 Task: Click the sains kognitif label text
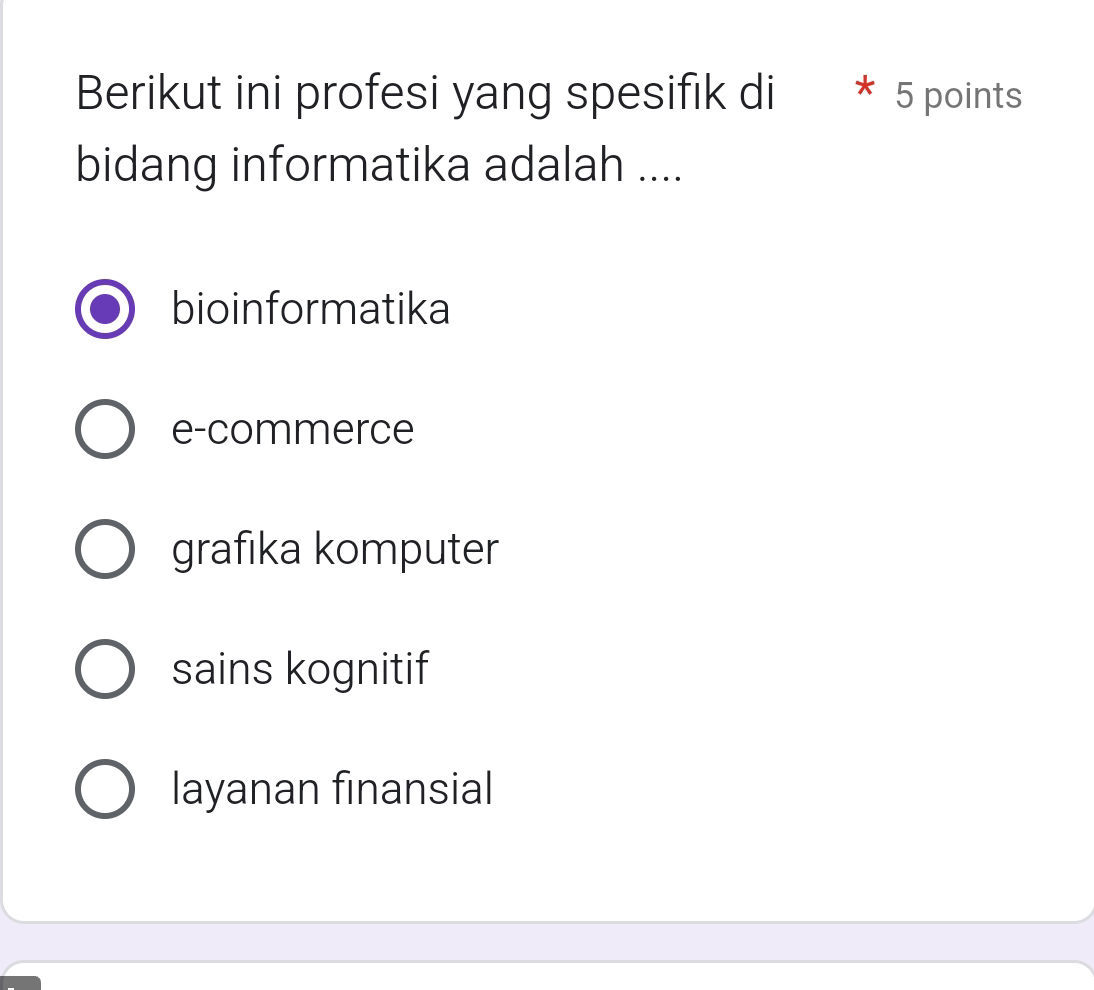coord(300,669)
